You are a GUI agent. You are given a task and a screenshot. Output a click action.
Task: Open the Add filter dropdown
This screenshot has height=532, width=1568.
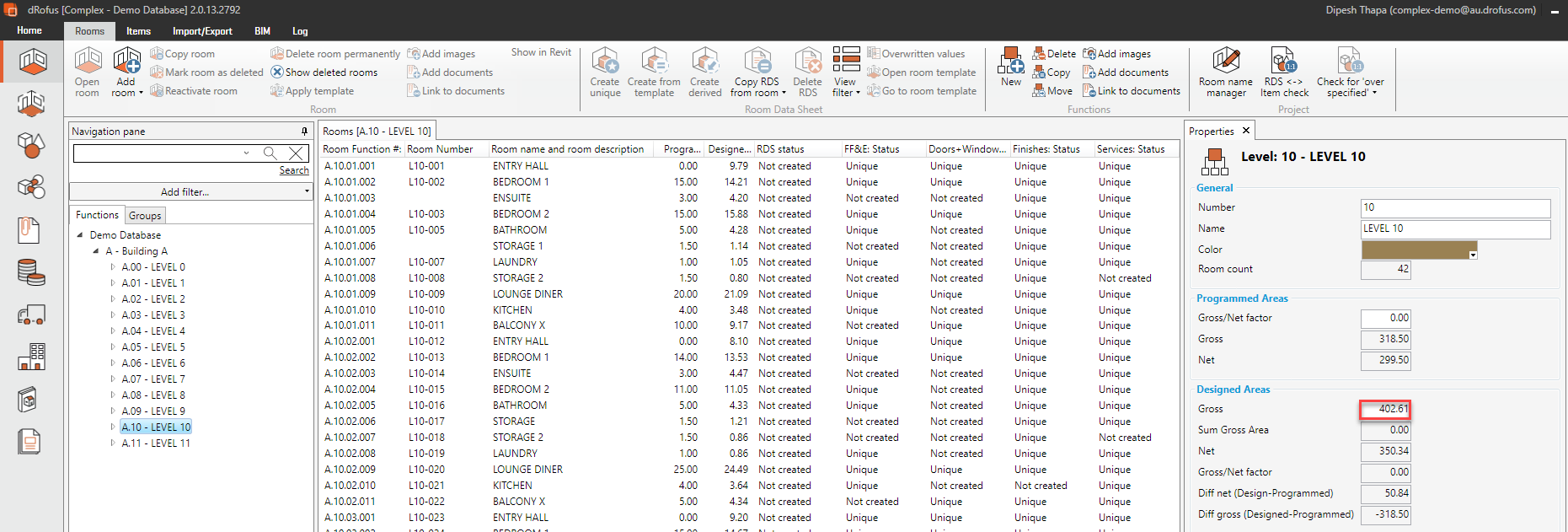point(190,192)
